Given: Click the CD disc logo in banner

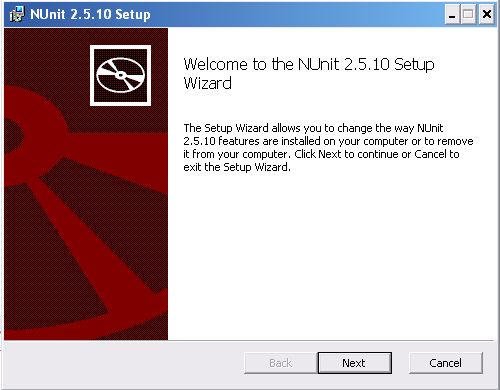Looking at the screenshot, I should tap(120, 75).
